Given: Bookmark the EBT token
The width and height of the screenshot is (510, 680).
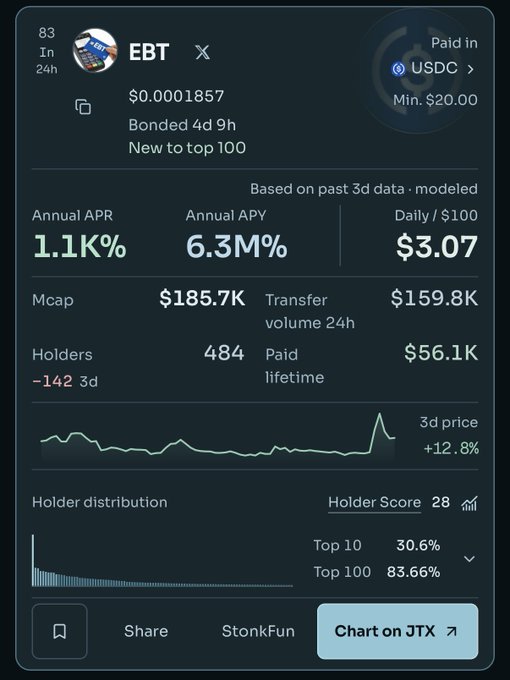Looking at the screenshot, I should [x=60, y=631].
